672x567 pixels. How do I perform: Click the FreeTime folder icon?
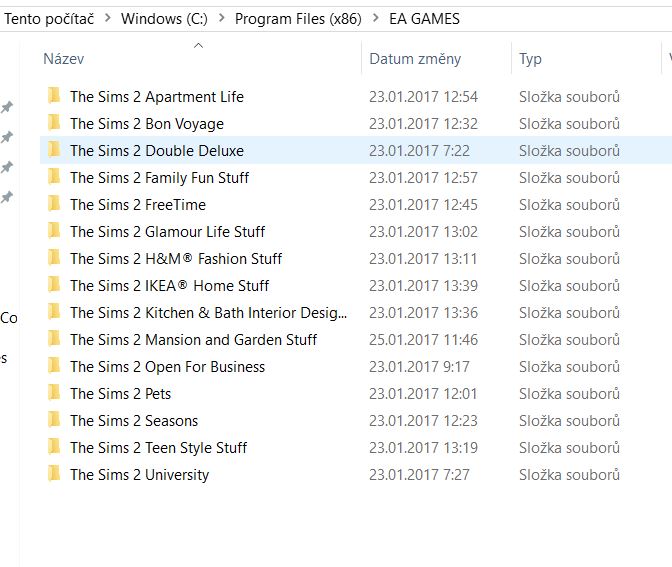pos(54,205)
